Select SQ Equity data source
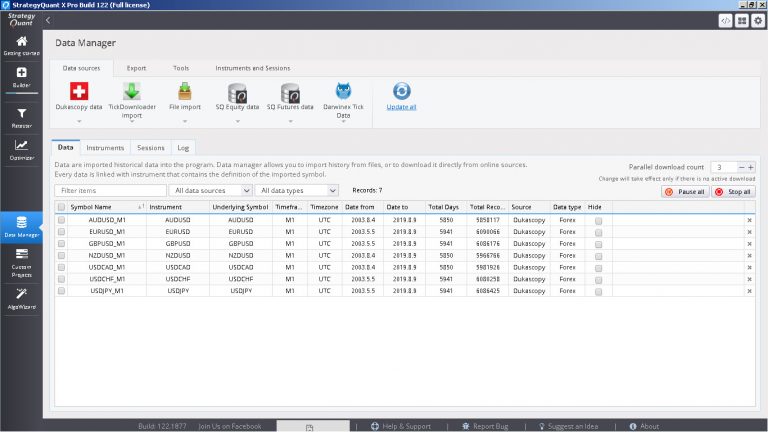 click(236, 93)
